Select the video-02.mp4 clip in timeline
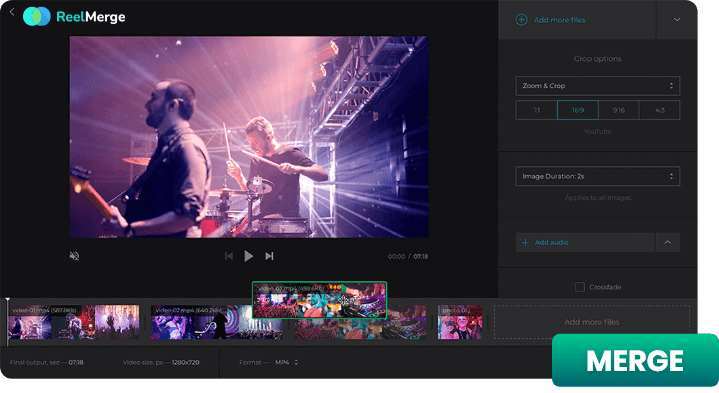The height and width of the screenshot is (393, 719). click(217, 322)
